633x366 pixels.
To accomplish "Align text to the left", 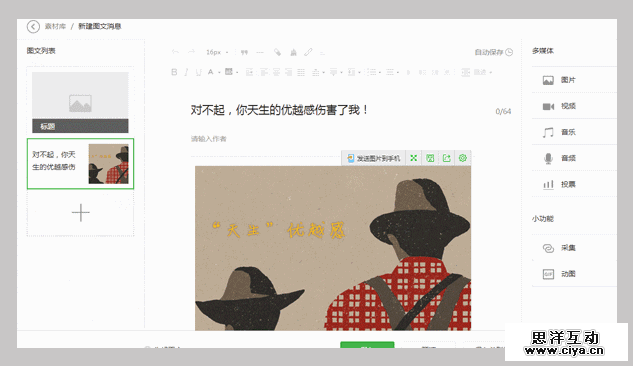I will (264, 72).
